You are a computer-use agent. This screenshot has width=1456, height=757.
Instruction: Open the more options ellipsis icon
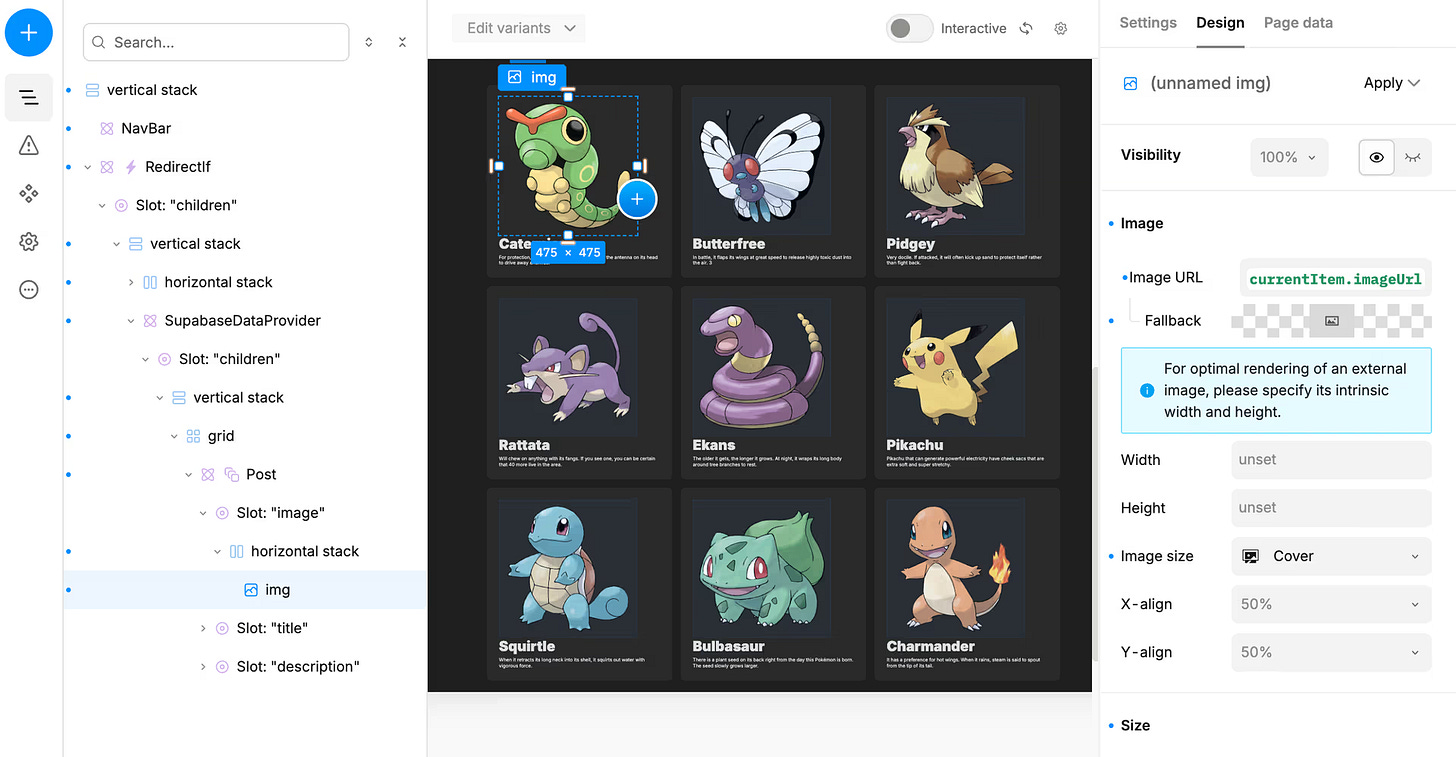[29, 290]
